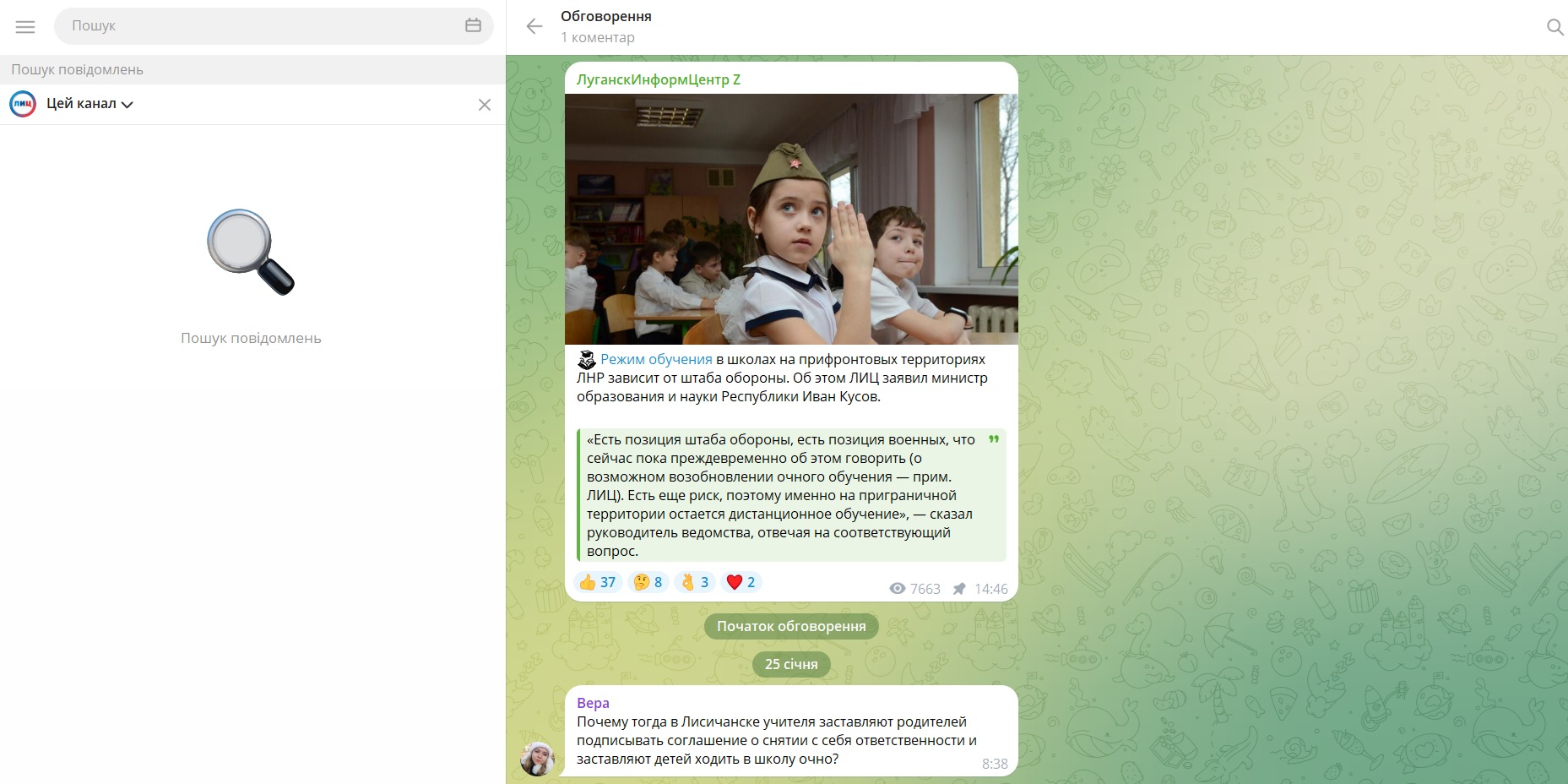This screenshot has width=1568, height=784.
Task: Open the hamburger main menu
Action: [x=25, y=26]
